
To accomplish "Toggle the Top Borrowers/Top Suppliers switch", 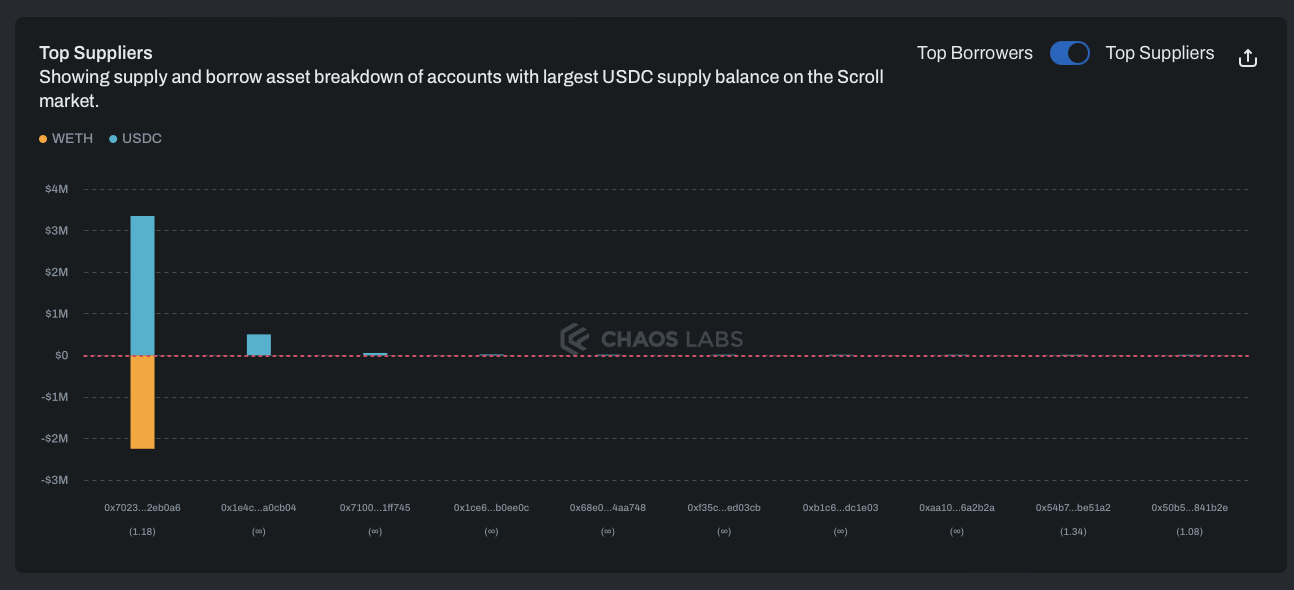I will point(1069,53).
